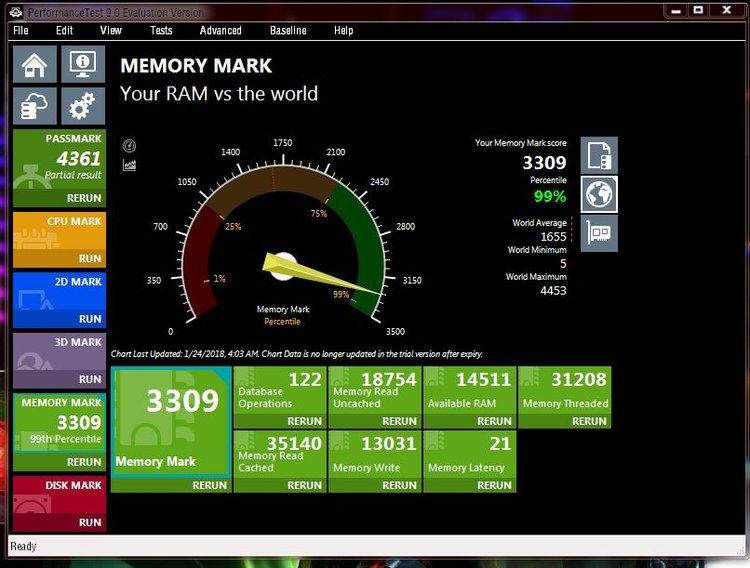Open the Edit menu
Viewport: 750px width, 568px height.
point(64,31)
